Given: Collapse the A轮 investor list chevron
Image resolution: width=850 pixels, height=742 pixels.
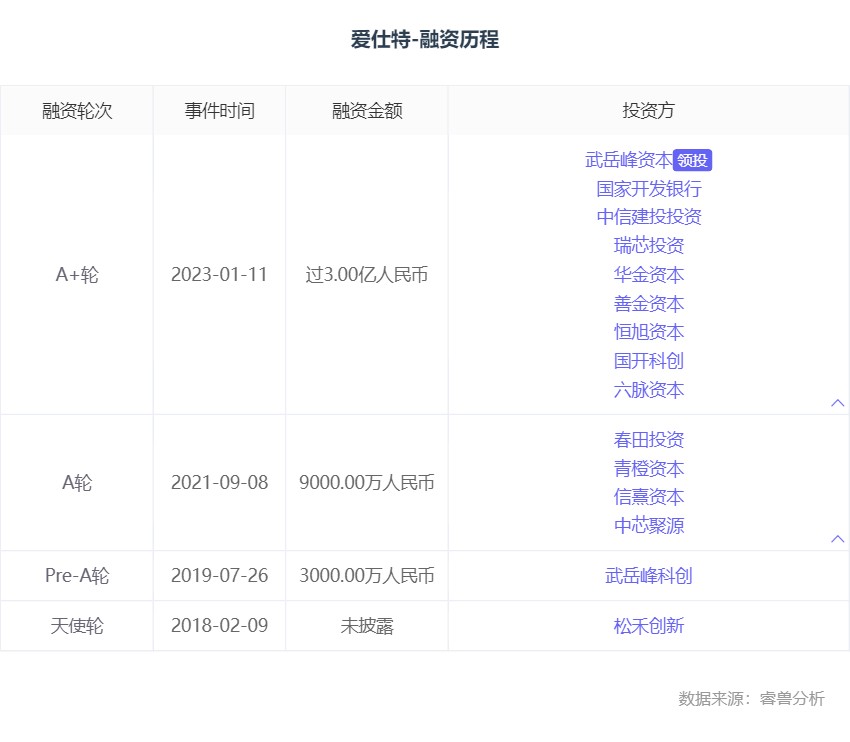Looking at the screenshot, I should 837,539.
